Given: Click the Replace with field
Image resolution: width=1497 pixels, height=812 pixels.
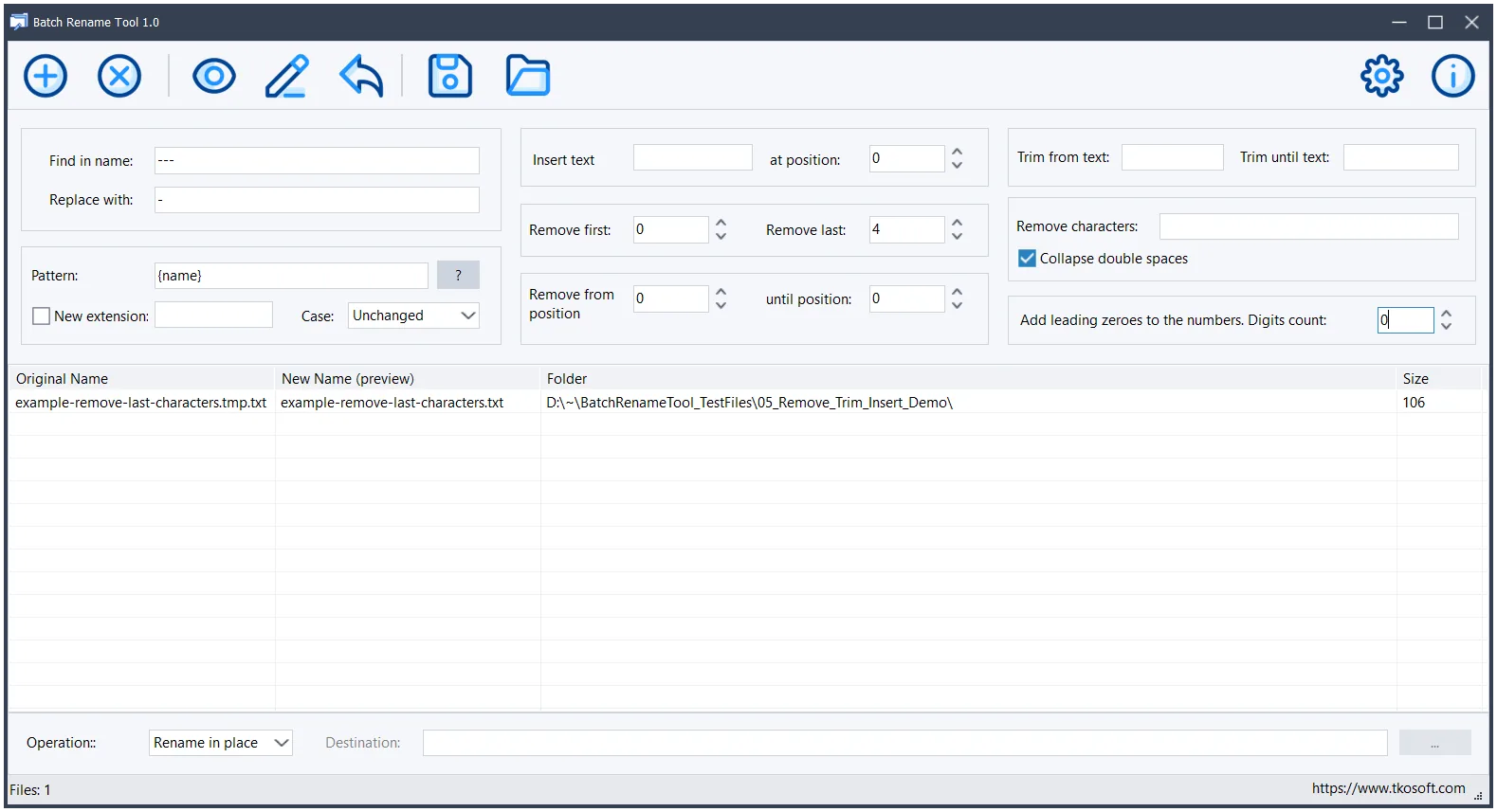Looking at the screenshot, I should pos(317,200).
